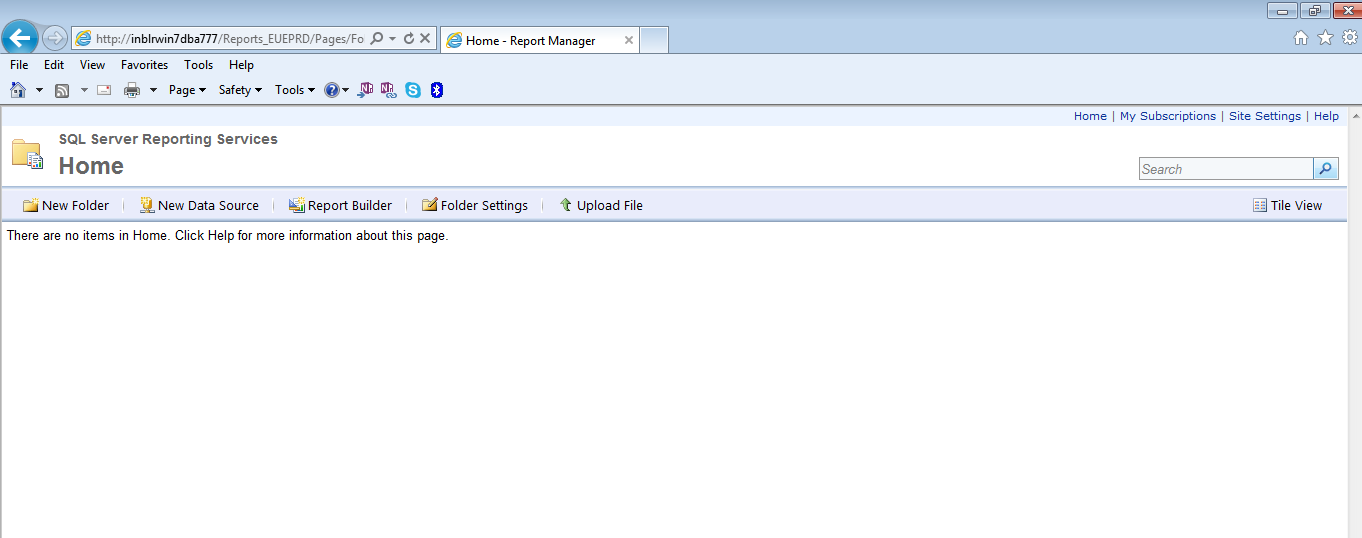This screenshot has height=538, width=1362.
Task: Expand the Help icon dropdown arrow
Action: (346, 90)
